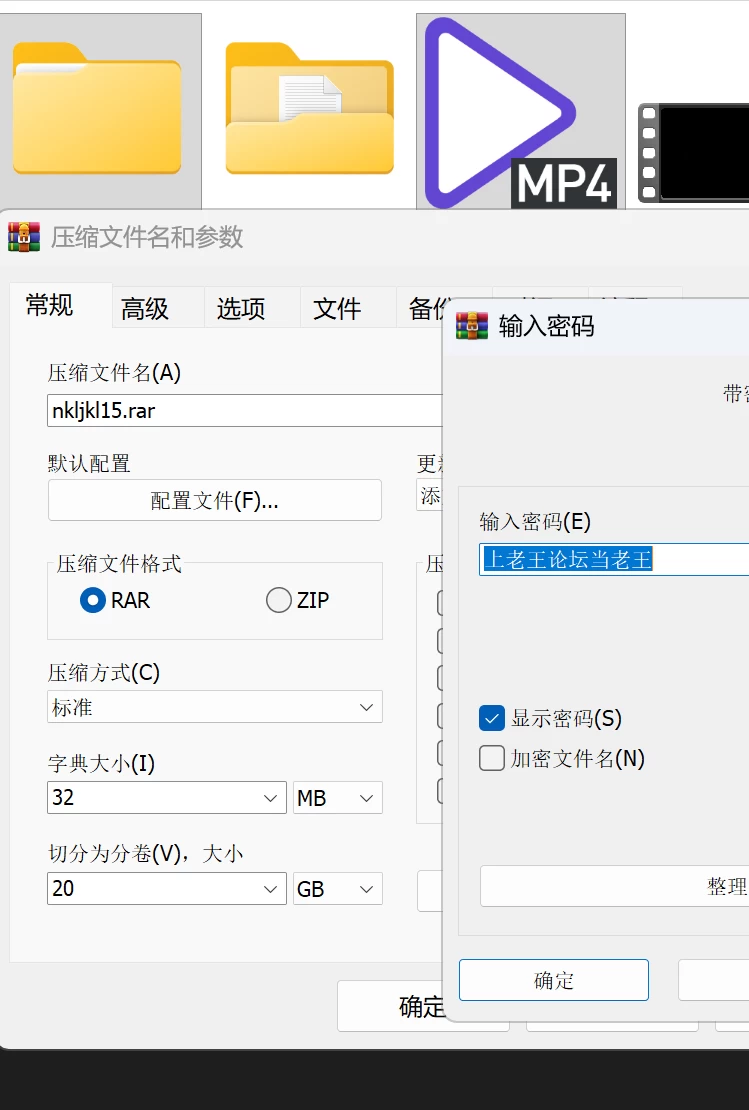
Task: Click the 压缩方式(C) label
Action: (x=103, y=672)
